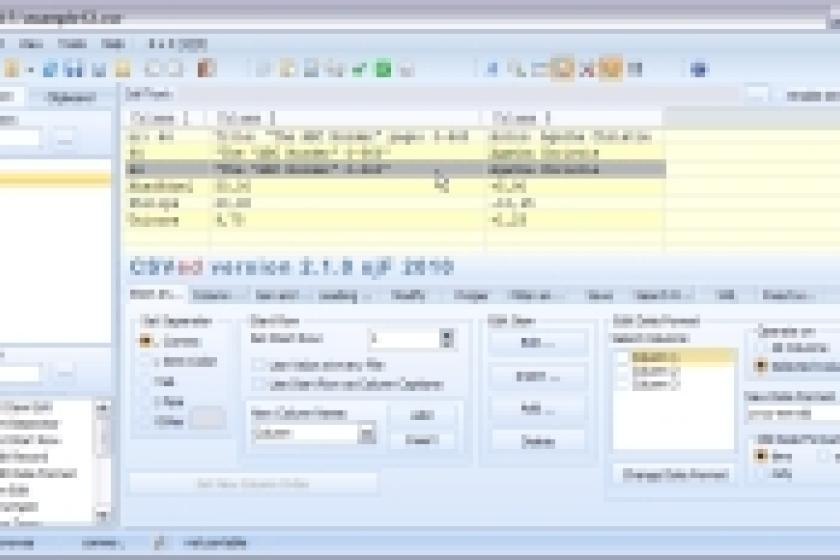Viewport: 840px width, 560px height.
Task: Select the Selected Columns radio under Operate on
Action: 761,366
